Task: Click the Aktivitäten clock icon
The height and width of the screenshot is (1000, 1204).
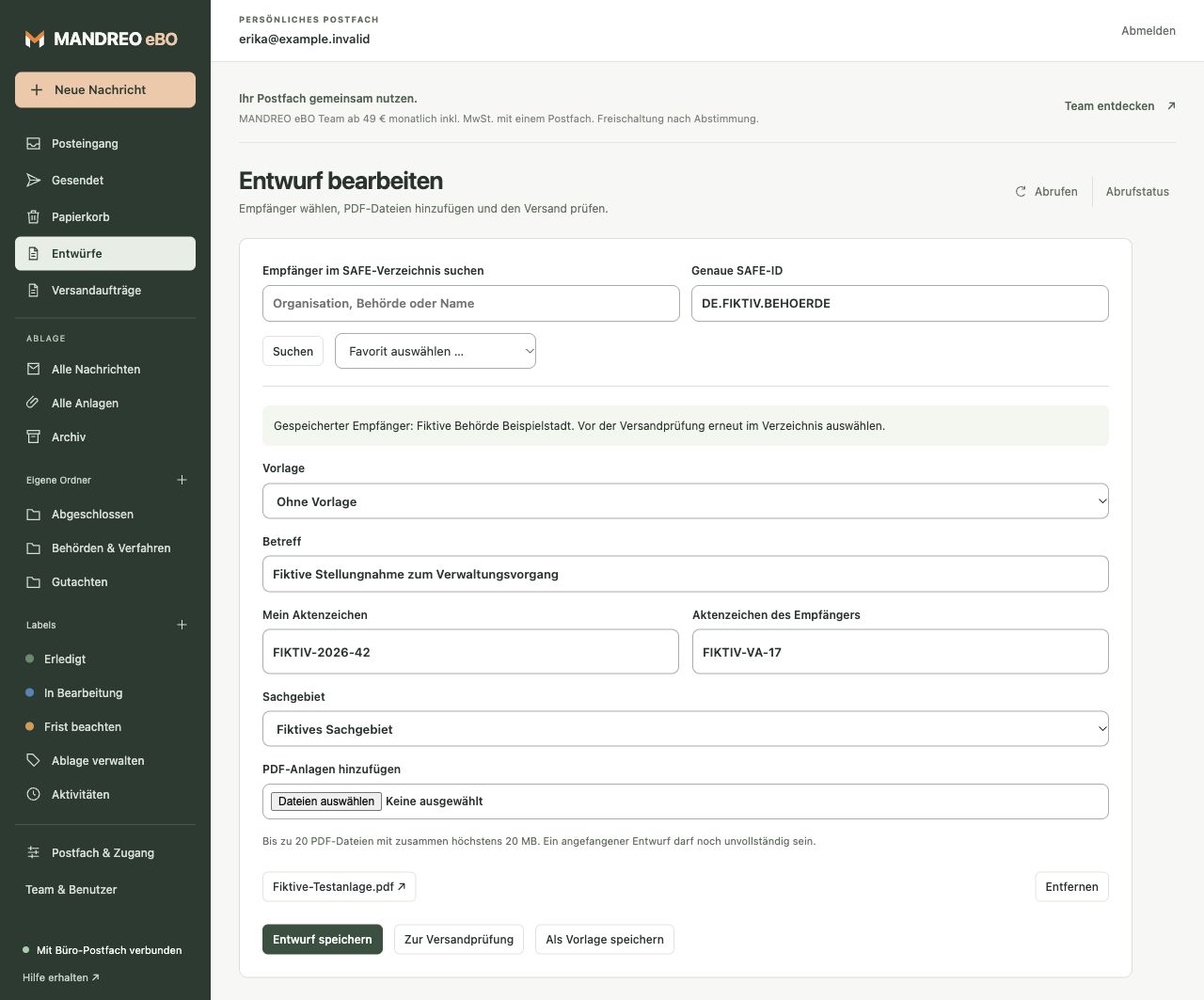Action: pos(34,795)
